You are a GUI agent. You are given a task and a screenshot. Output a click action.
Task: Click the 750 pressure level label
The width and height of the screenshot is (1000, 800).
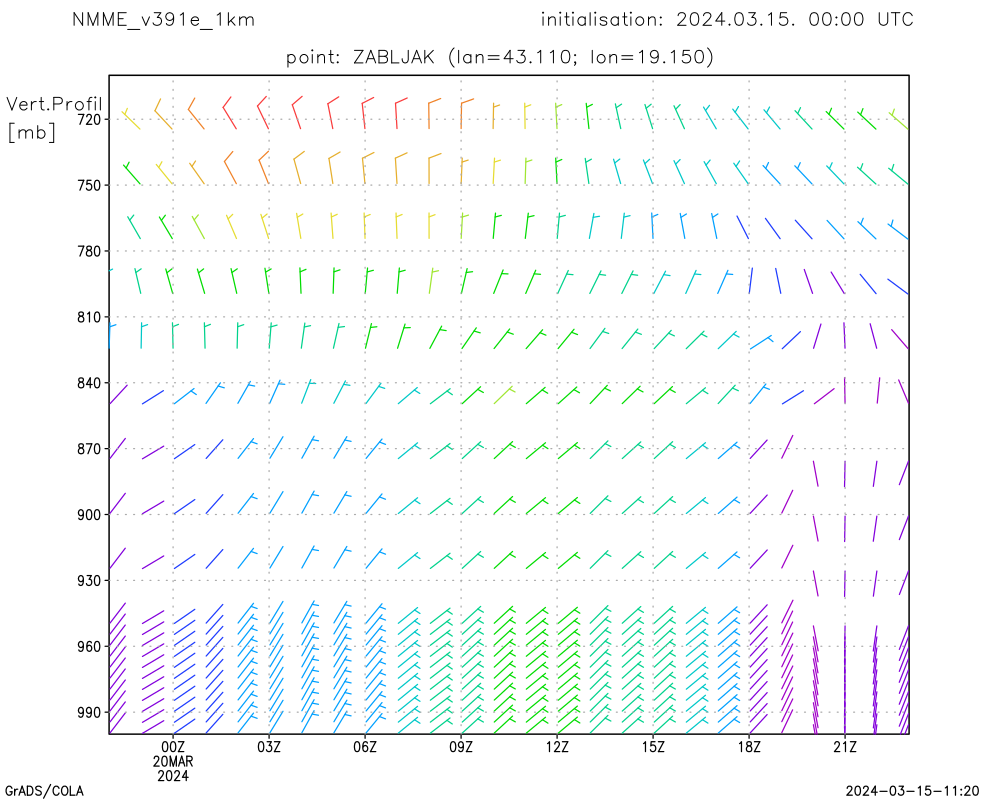(x=89, y=185)
